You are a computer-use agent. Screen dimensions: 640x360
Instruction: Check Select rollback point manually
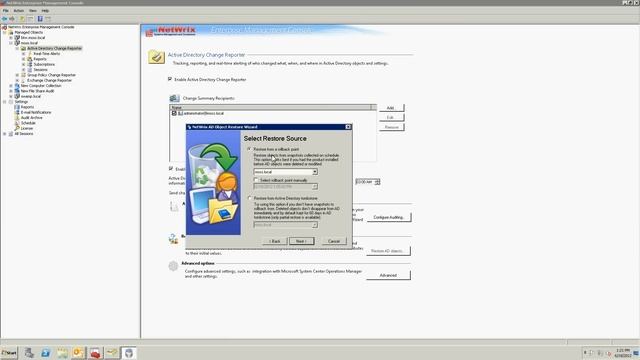coord(256,180)
